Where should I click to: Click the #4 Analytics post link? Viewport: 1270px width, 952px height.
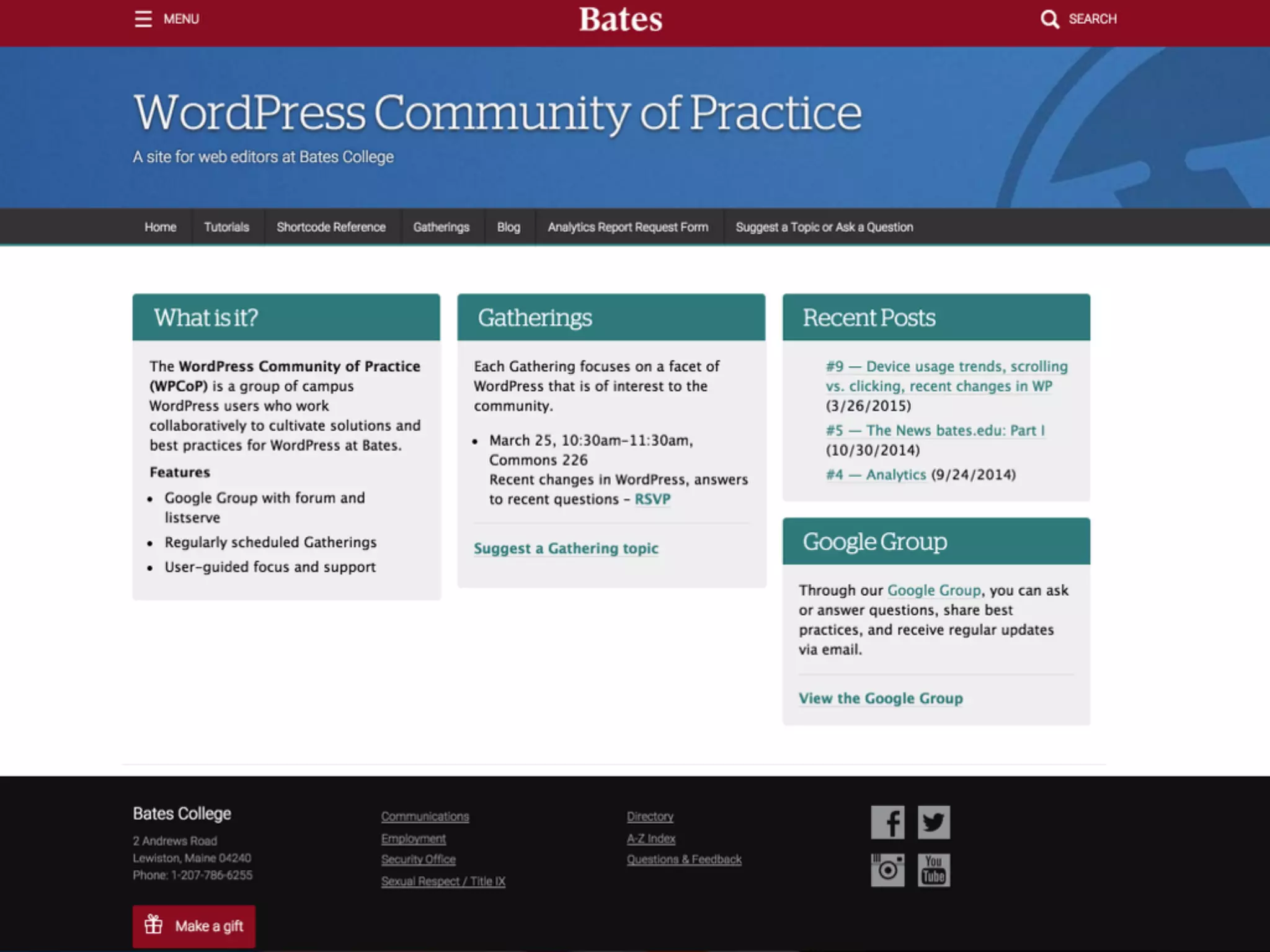(876, 475)
